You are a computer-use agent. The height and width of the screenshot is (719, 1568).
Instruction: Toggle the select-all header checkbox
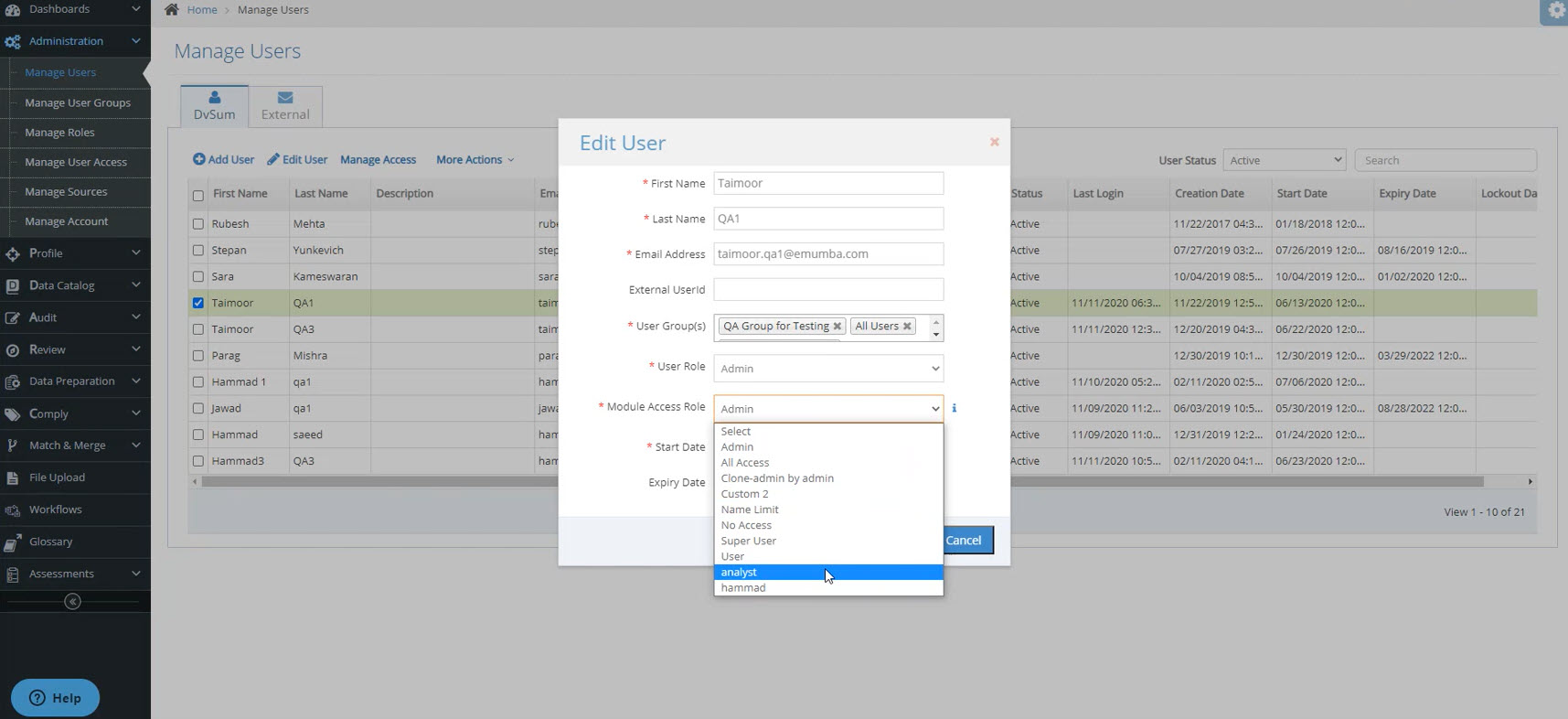click(198, 195)
